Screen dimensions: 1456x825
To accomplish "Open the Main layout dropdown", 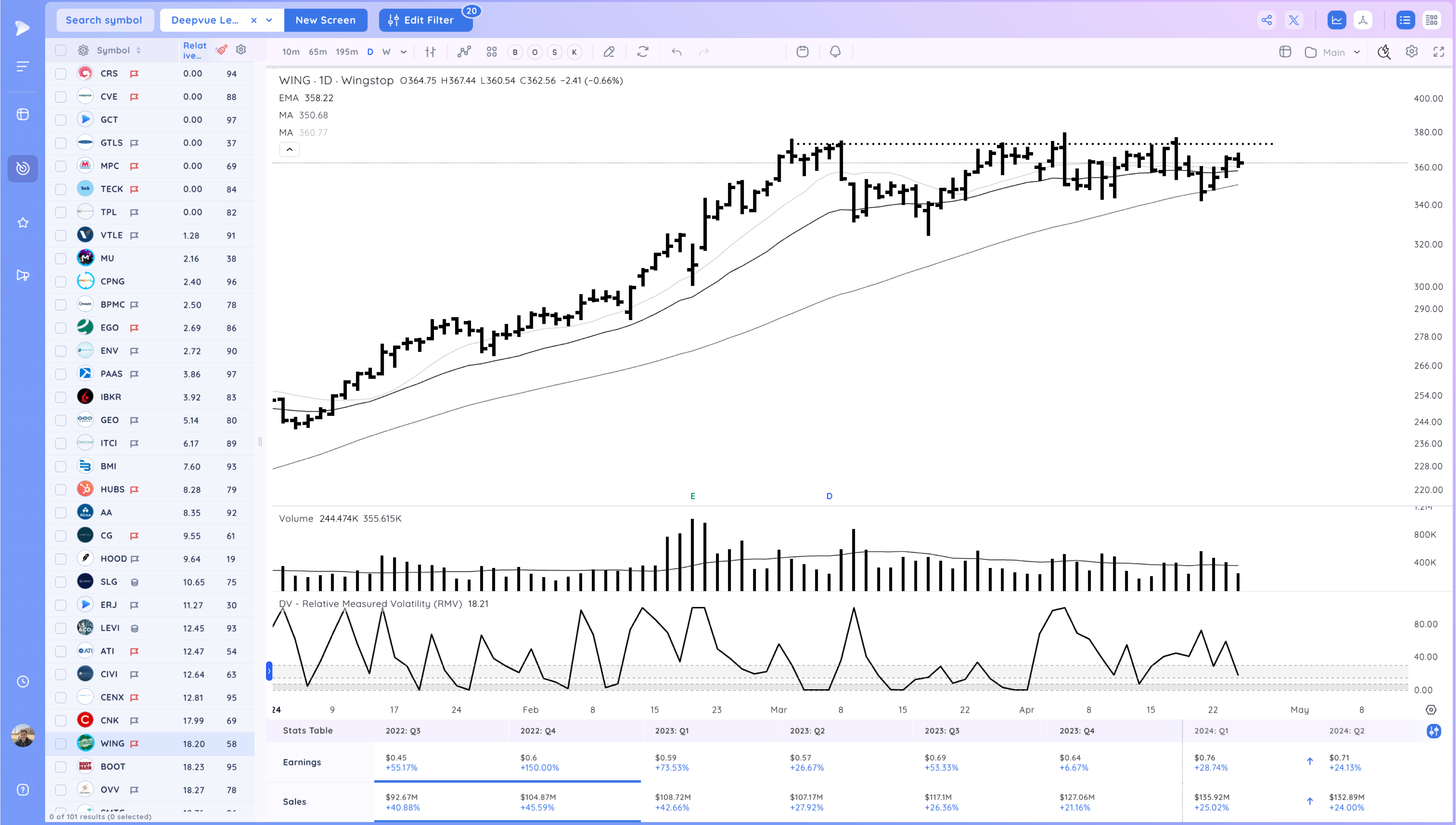I will (x=1333, y=52).
